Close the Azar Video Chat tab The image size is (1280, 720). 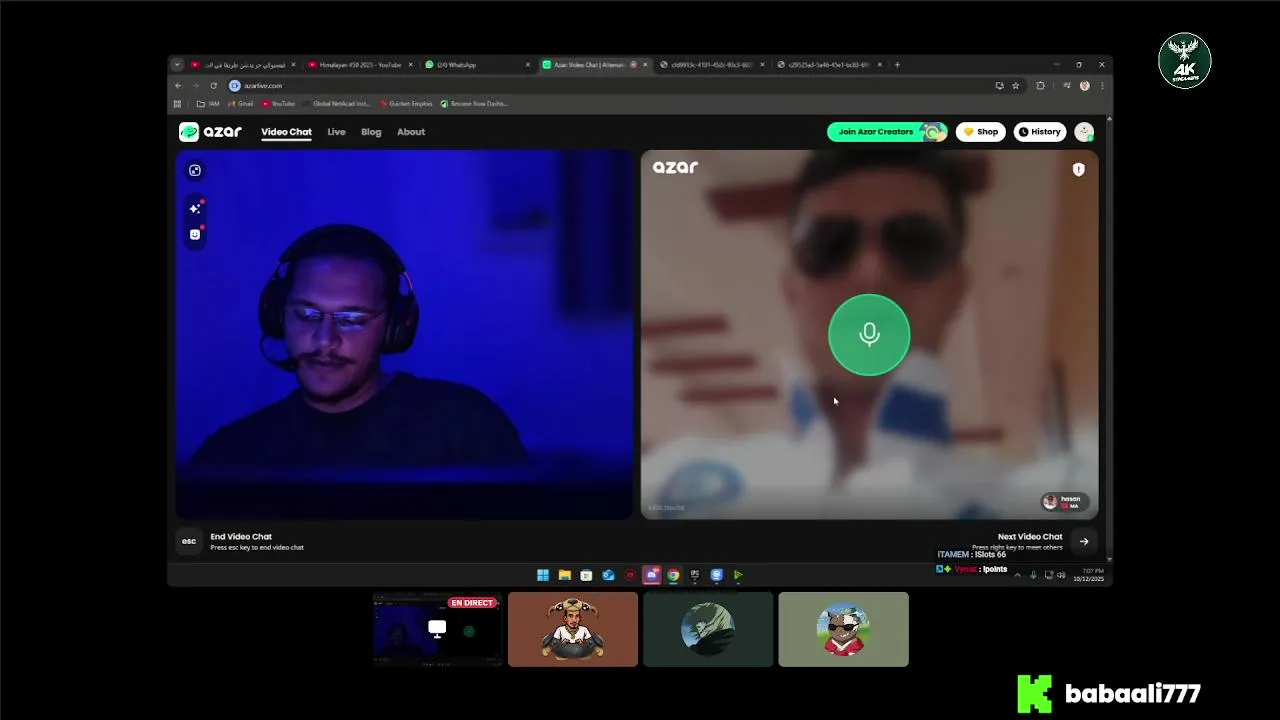point(646,65)
